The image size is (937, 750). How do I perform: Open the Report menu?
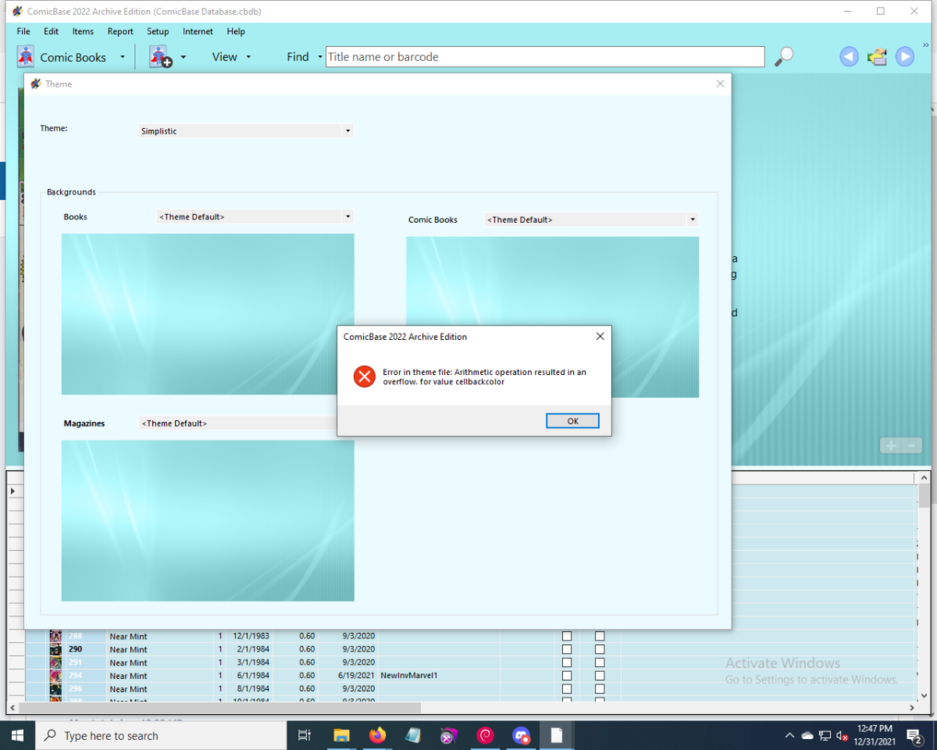point(120,31)
